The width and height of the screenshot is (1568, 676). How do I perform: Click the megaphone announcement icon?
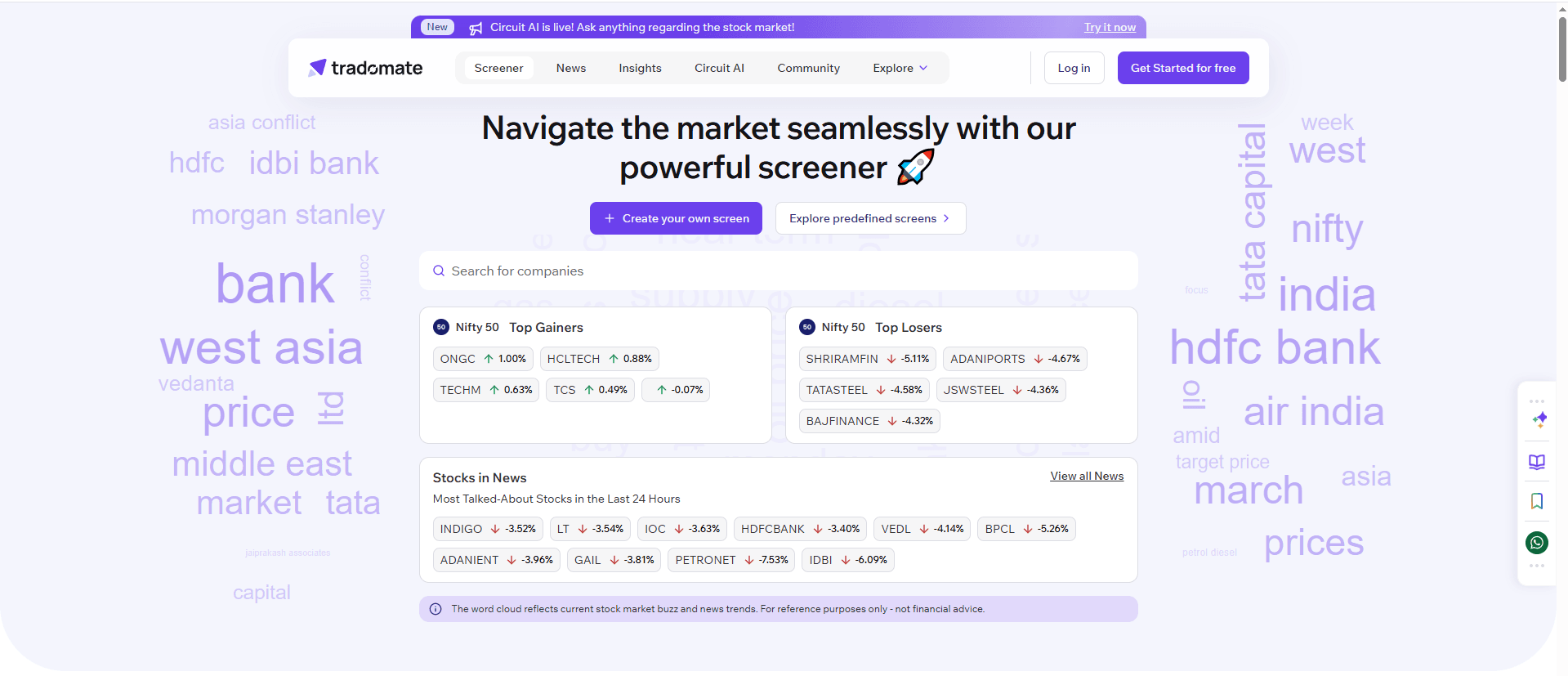[476, 28]
